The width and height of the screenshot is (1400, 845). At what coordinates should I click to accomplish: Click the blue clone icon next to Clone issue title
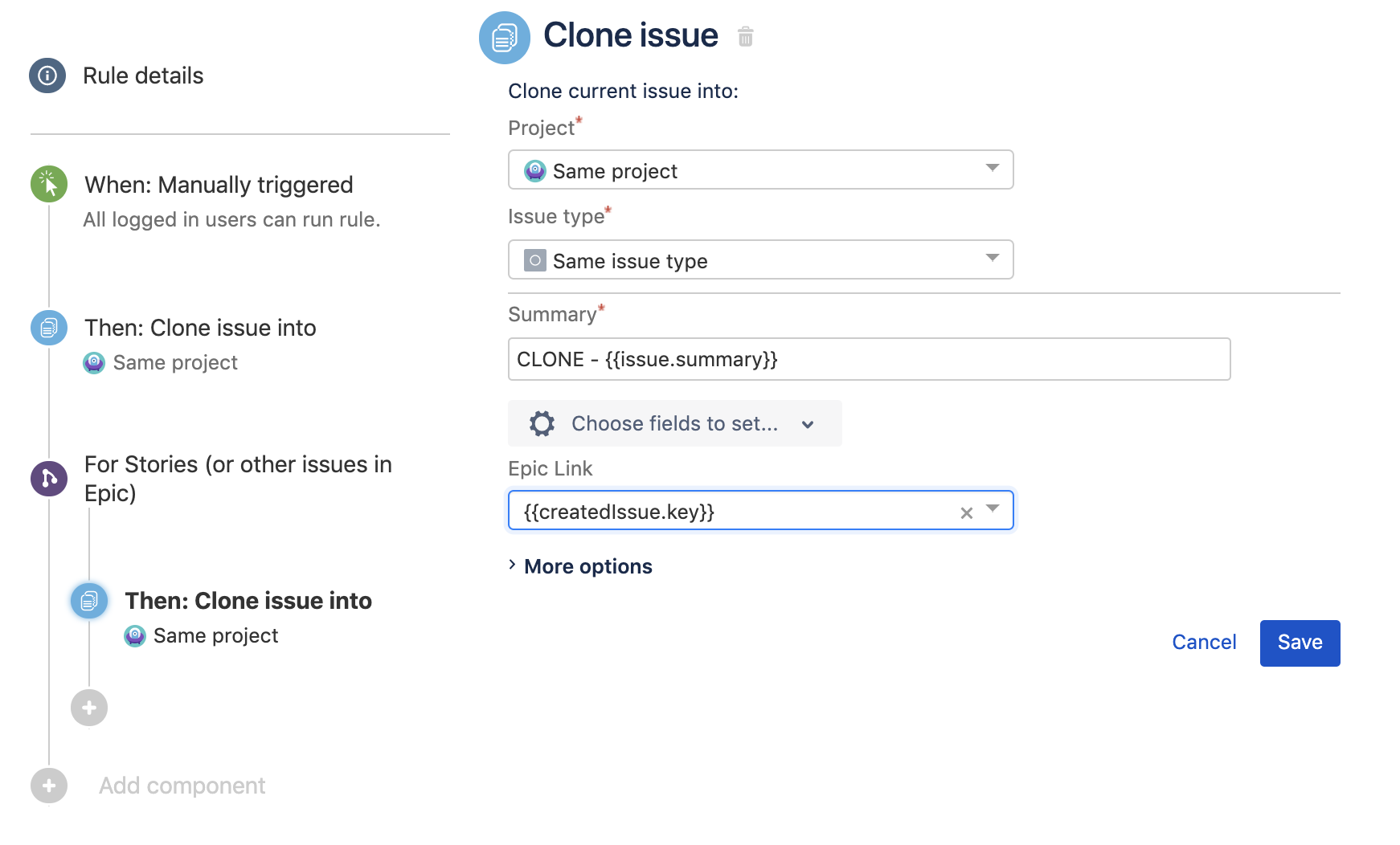tap(505, 36)
